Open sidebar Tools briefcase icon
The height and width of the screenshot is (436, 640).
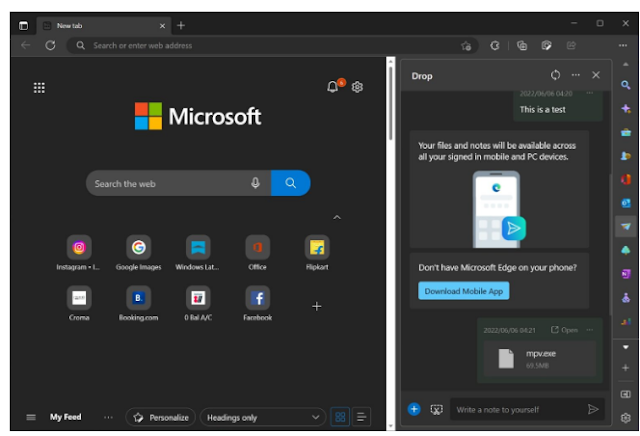pos(625,132)
